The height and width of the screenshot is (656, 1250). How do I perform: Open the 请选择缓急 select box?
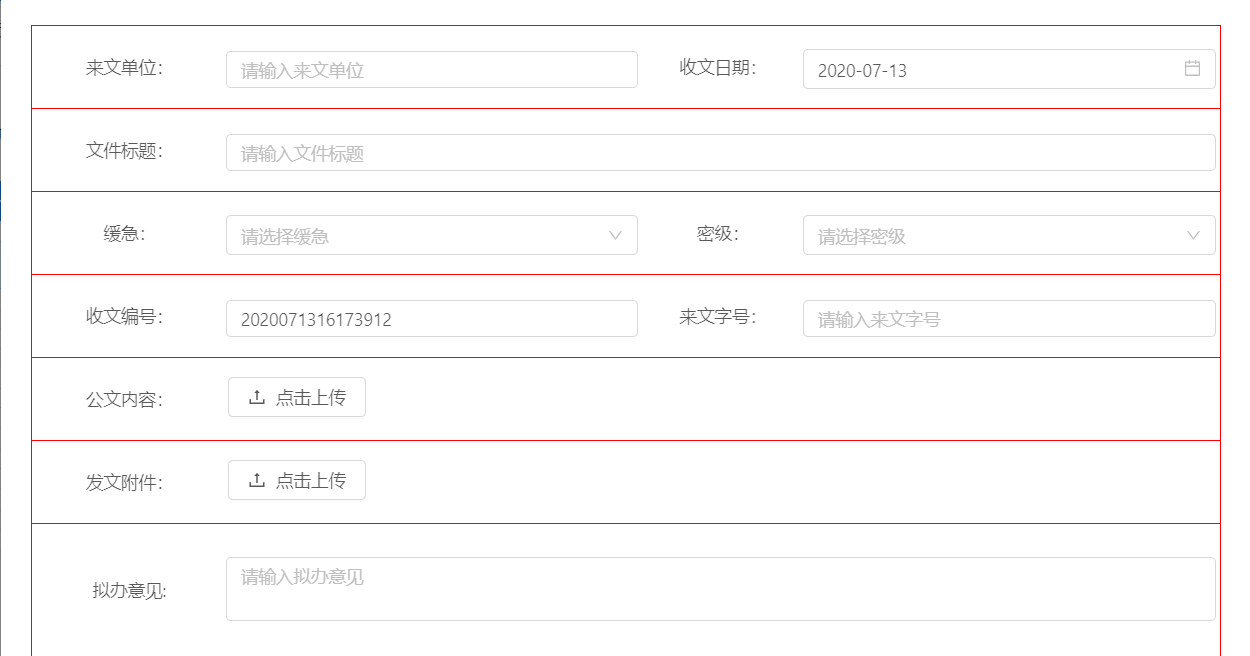(432, 235)
